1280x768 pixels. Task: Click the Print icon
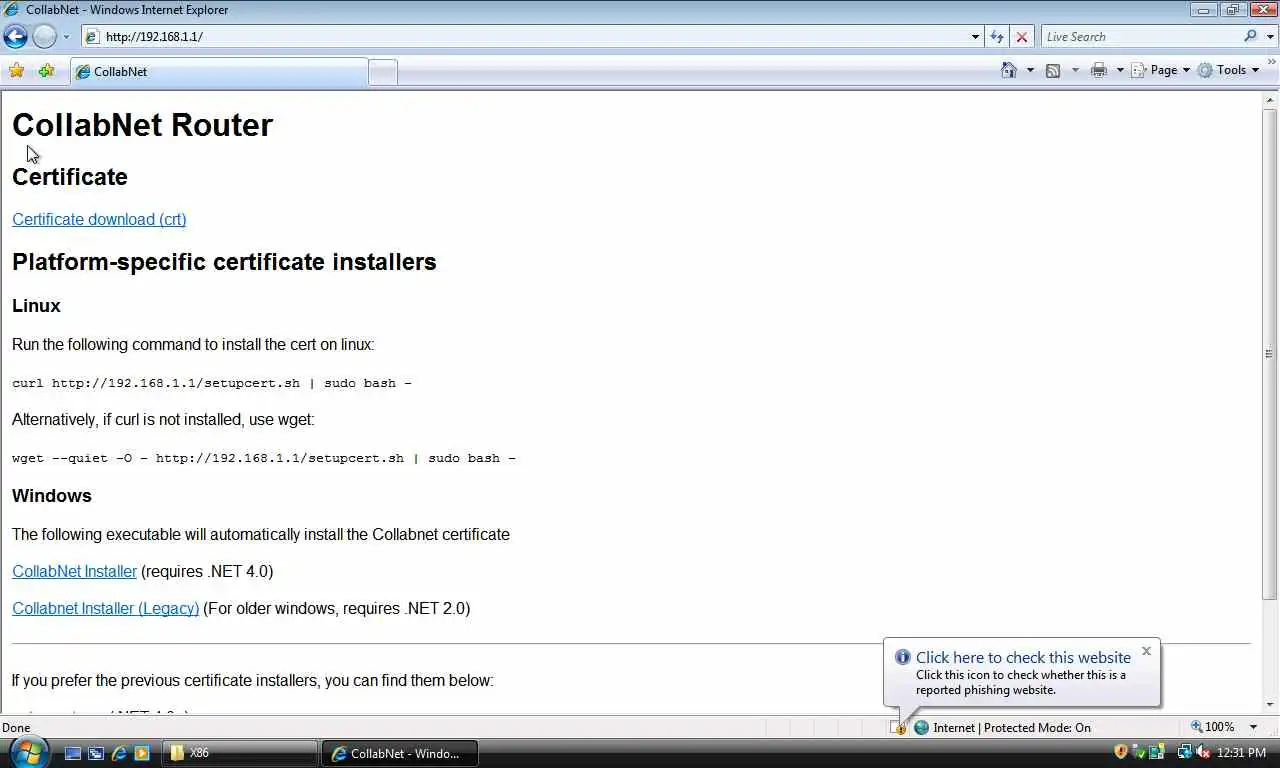(x=1099, y=70)
